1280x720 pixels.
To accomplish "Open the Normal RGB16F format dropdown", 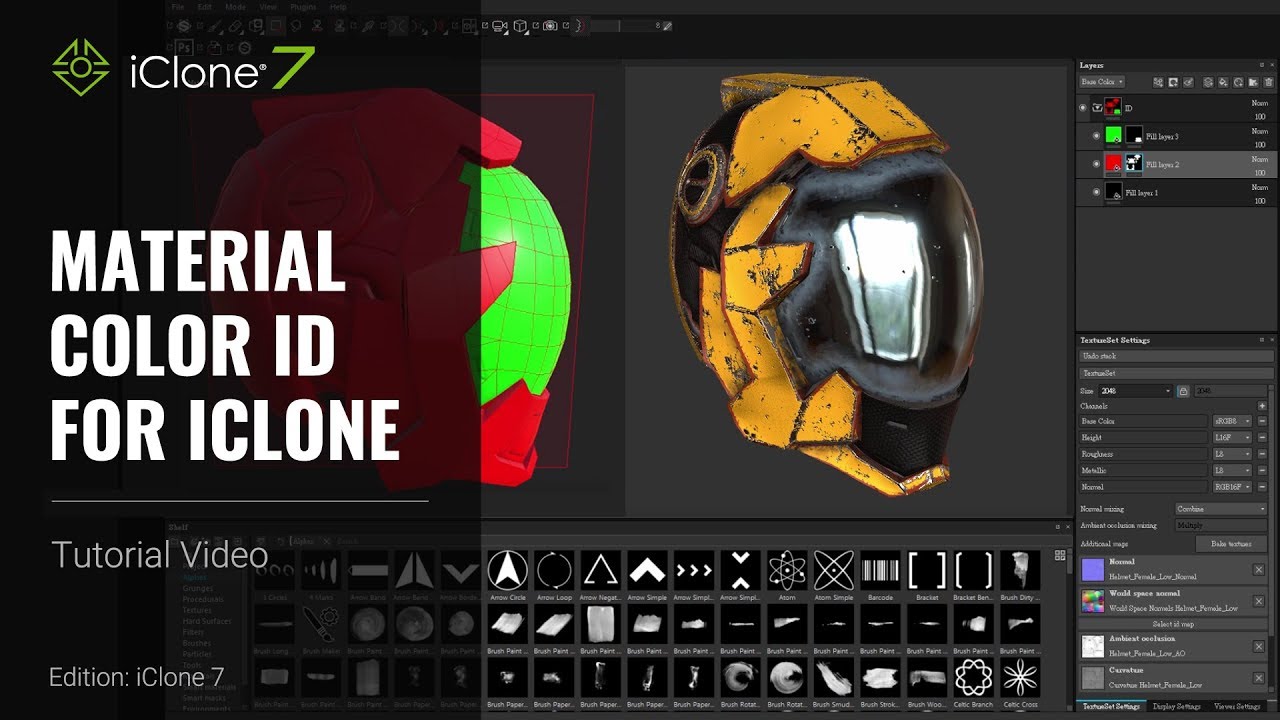I will coord(1232,487).
